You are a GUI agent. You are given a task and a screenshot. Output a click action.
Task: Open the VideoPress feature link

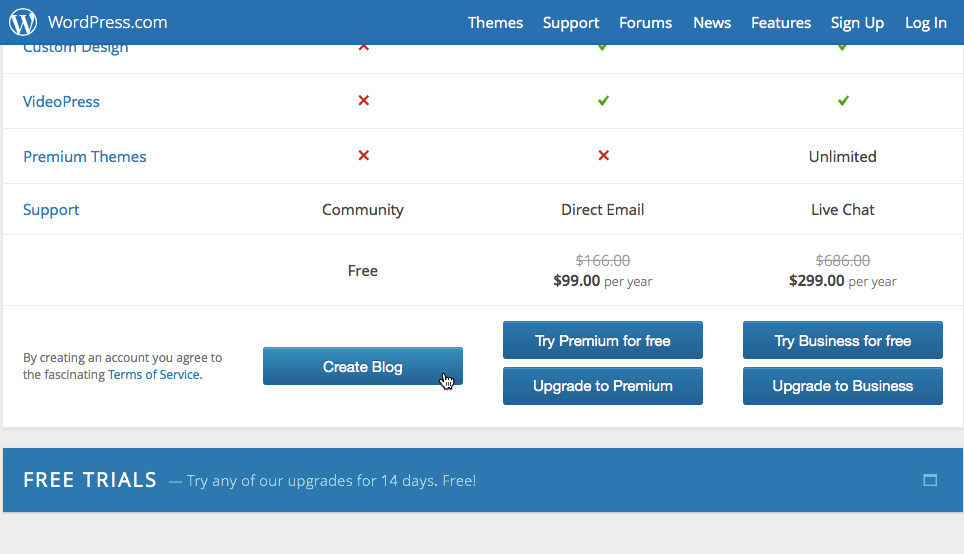61,101
